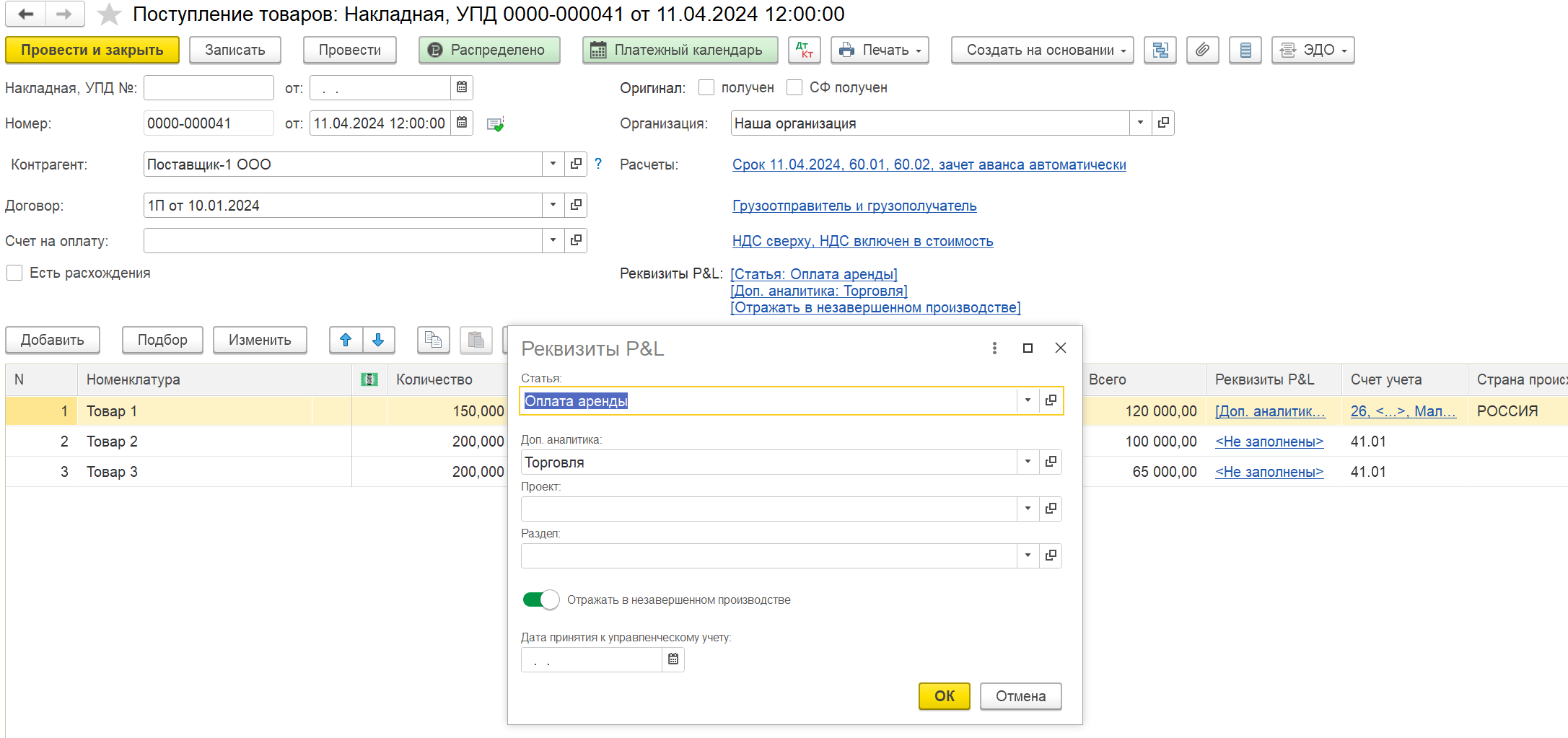Click the Статья field with Оплата аренды

[768, 400]
